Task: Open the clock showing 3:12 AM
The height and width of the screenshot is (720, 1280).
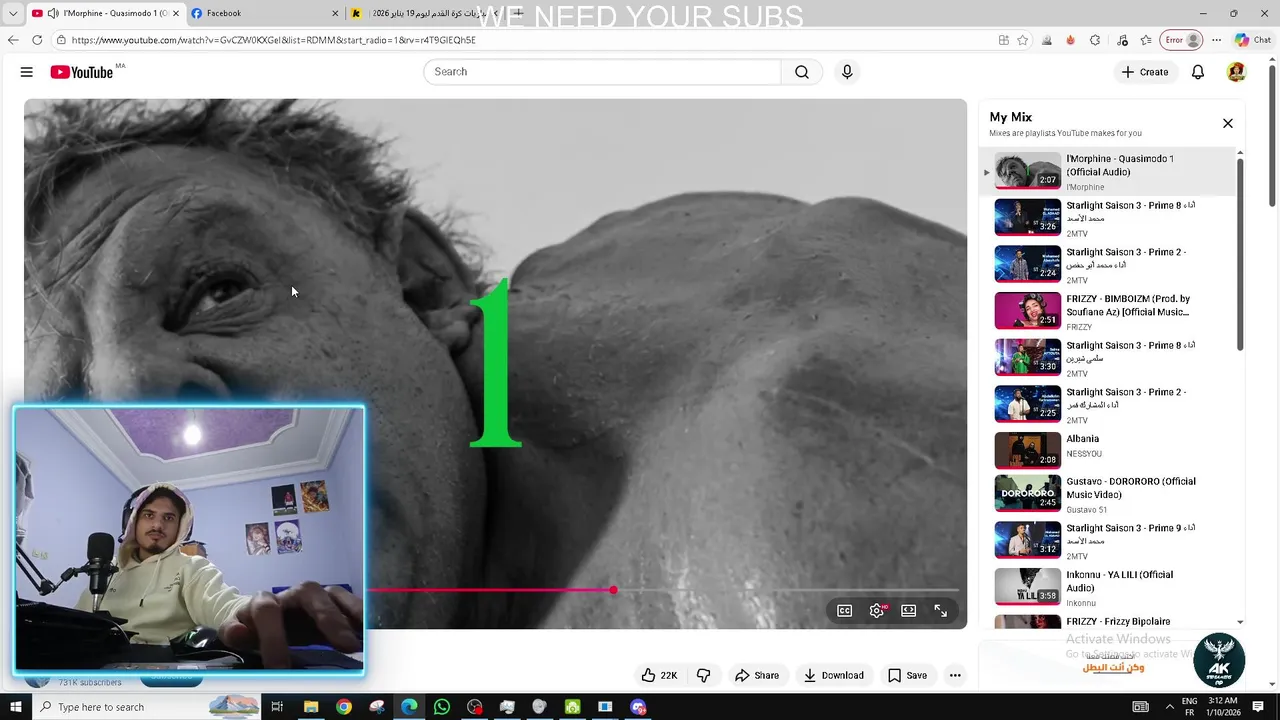Action: pos(1224,707)
